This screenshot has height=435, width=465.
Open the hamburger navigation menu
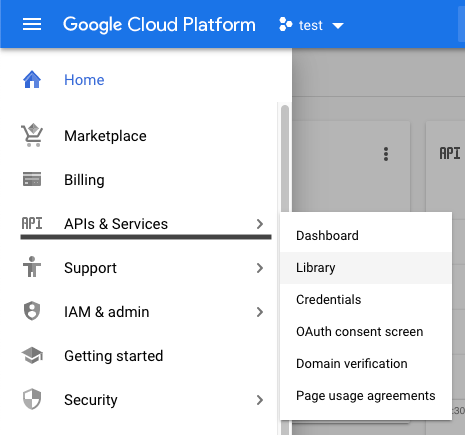[x=32, y=24]
